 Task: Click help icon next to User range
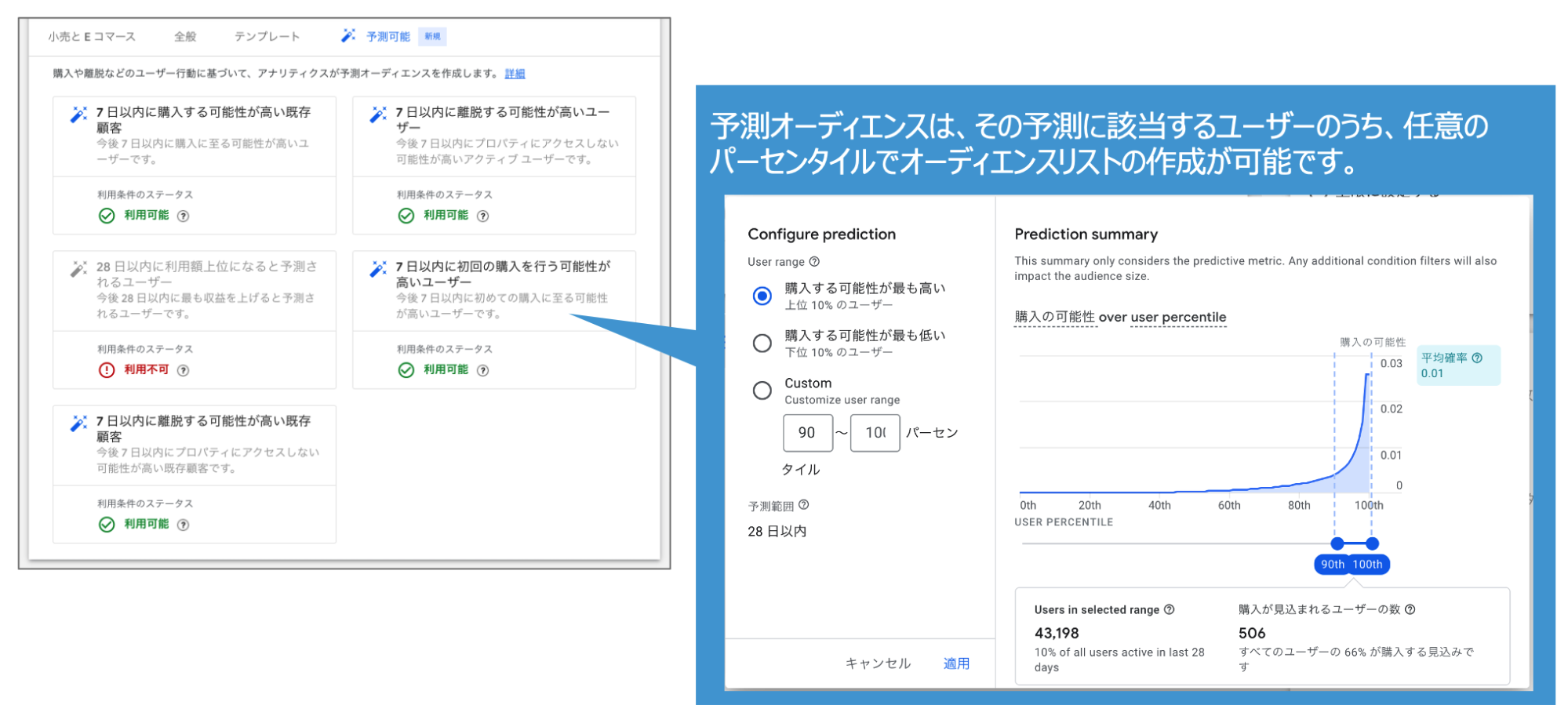click(x=814, y=262)
